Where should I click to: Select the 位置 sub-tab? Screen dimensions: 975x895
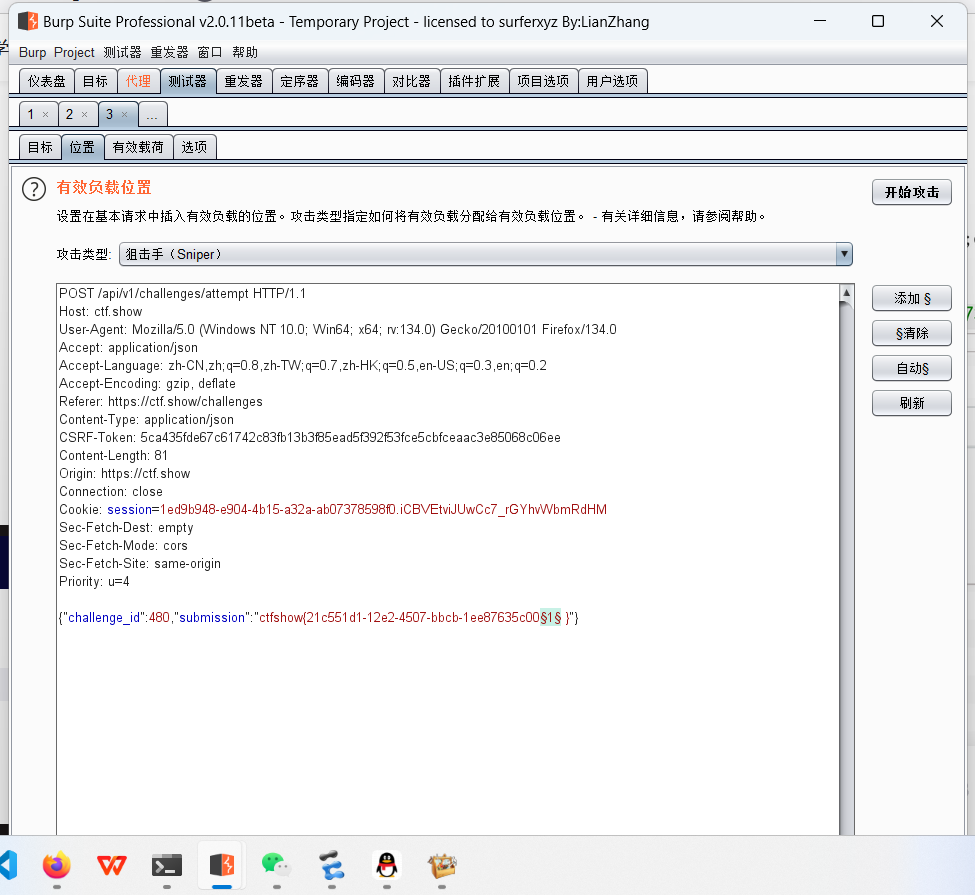tap(82, 147)
